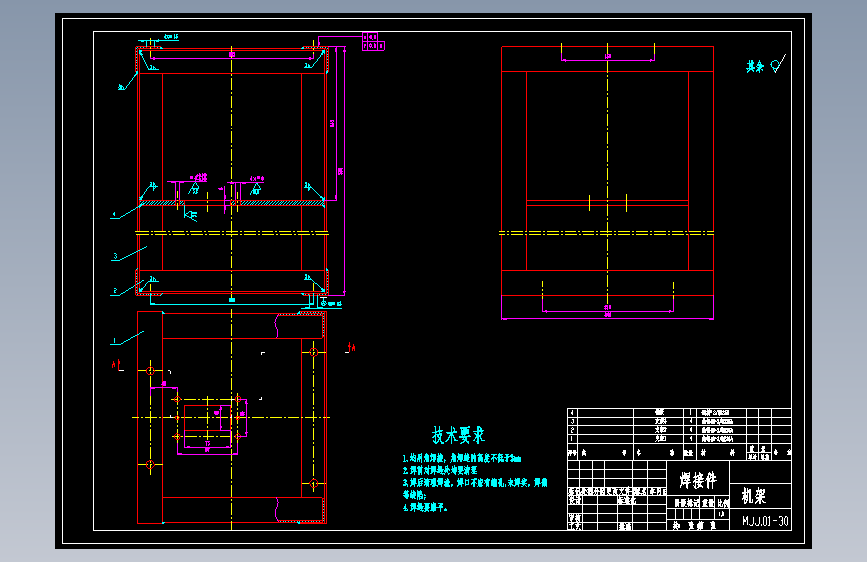Image resolution: width=867 pixels, height=562 pixels.
Task: Click the '比例' scale label cell
Action: (723, 503)
